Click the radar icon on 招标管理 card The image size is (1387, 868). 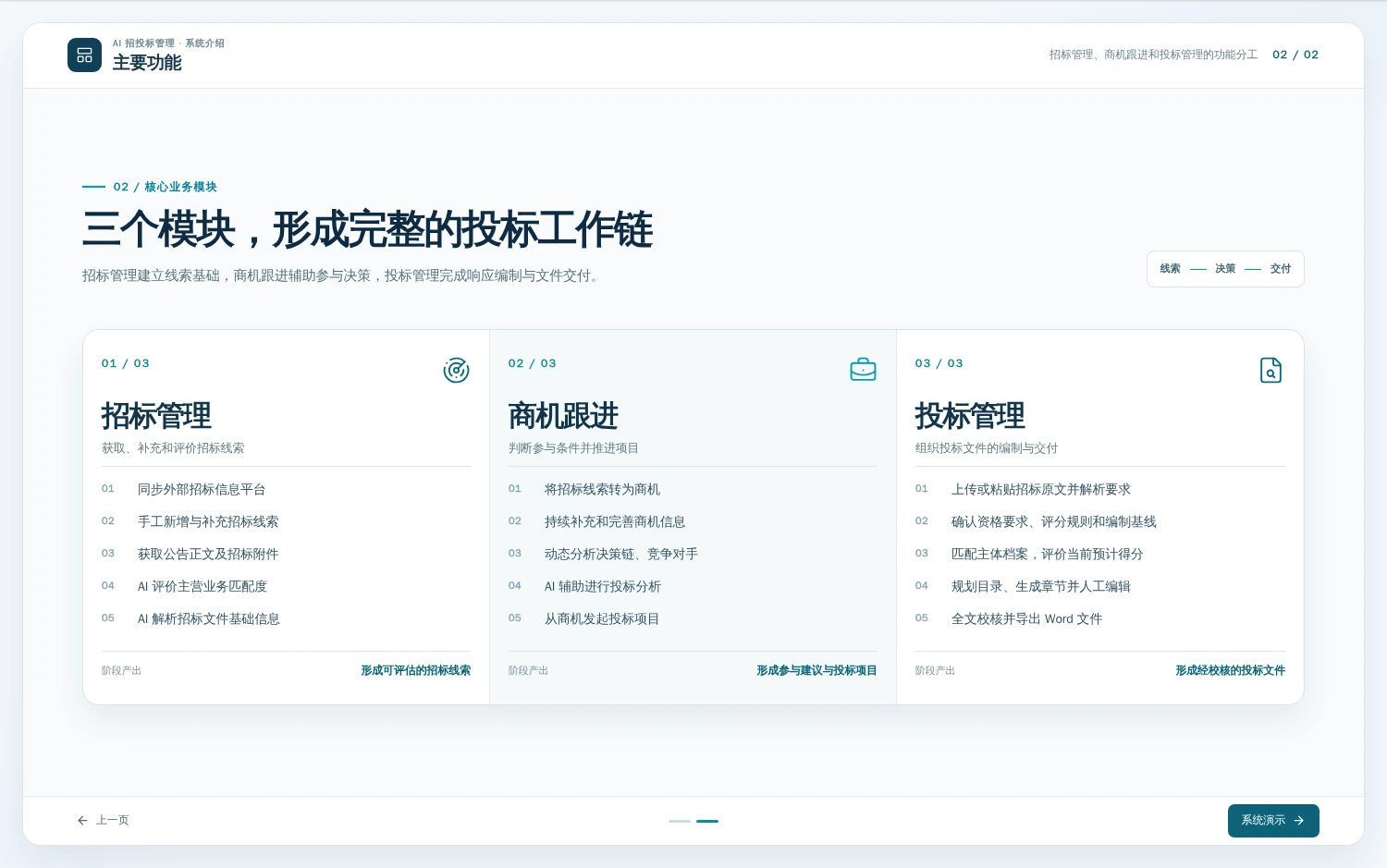456,370
